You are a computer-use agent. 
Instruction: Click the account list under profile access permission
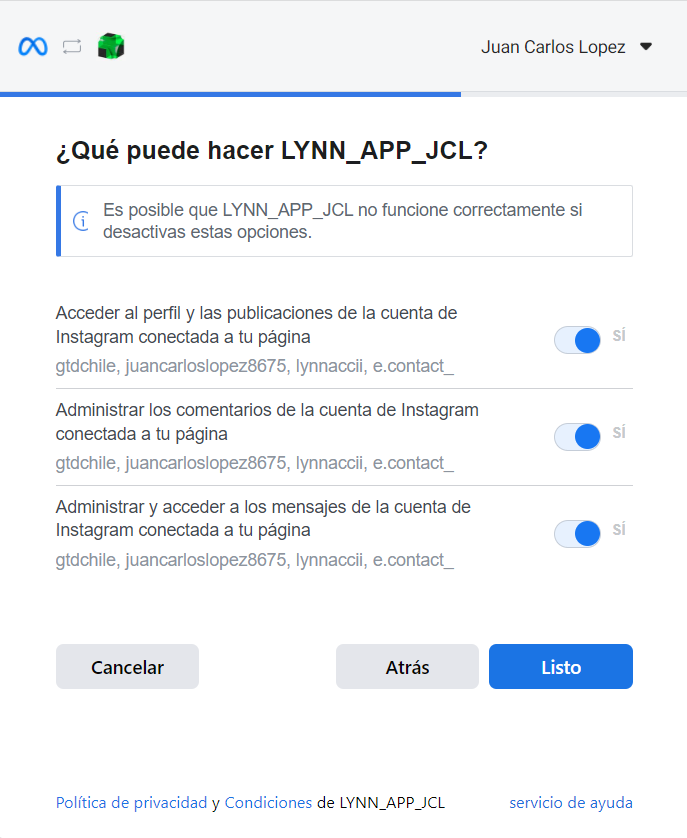click(x=254, y=366)
